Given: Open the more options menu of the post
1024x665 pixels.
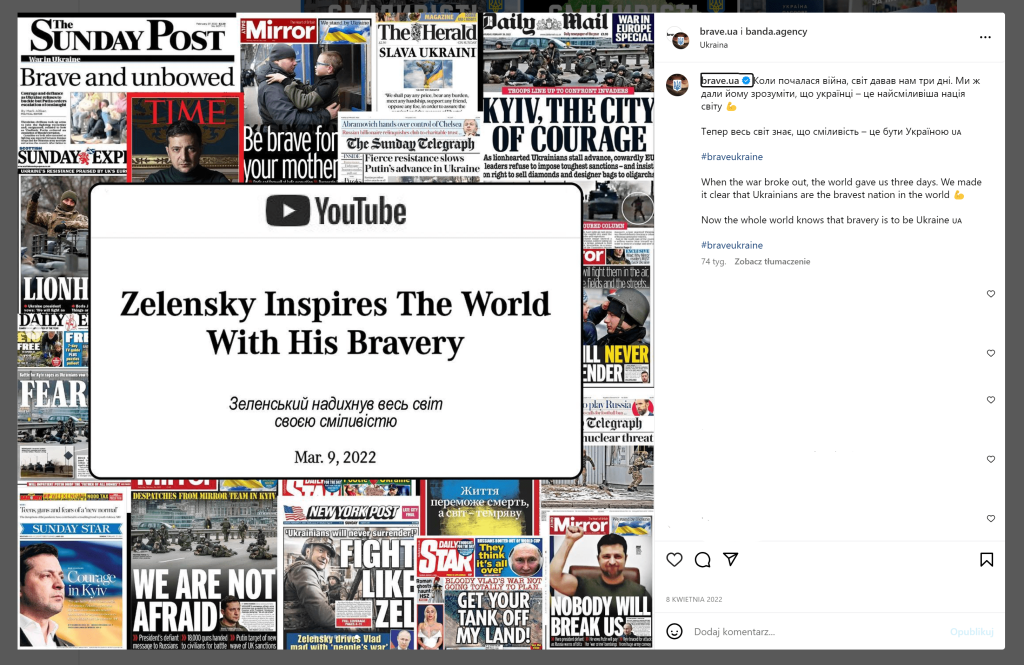Looking at the screenshot, I should tap(985, 37).
